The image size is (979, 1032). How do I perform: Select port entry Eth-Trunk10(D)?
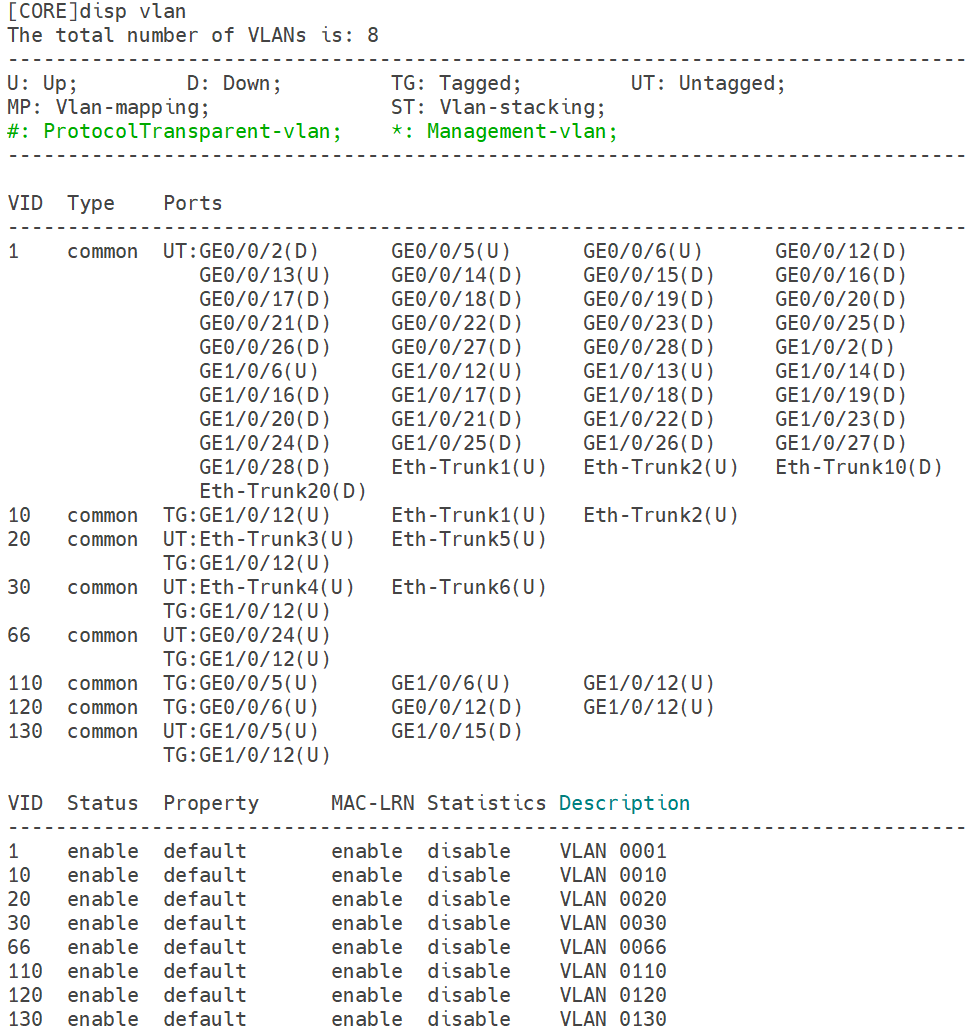click(x=858, y=467)
